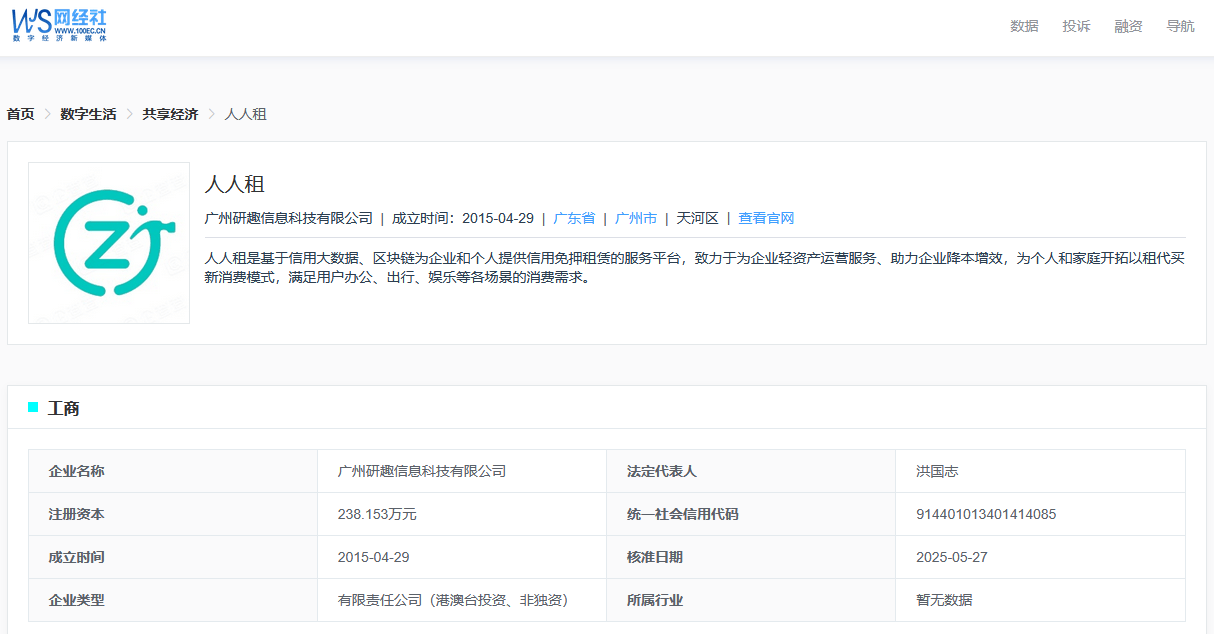Click the 网经社 site logo
Image resolution: width=1214 pixels, height=634 pixels.
[x=59, y=25]
